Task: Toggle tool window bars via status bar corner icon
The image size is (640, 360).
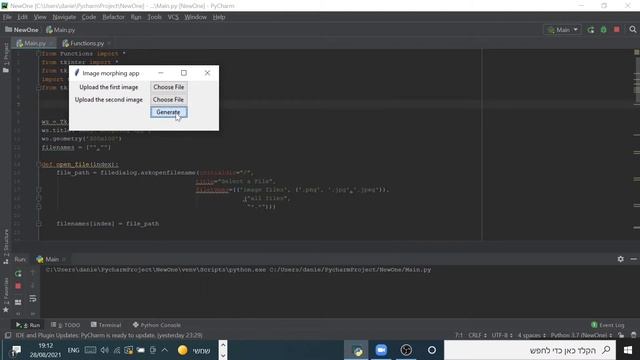Action: tap(7, 335)
